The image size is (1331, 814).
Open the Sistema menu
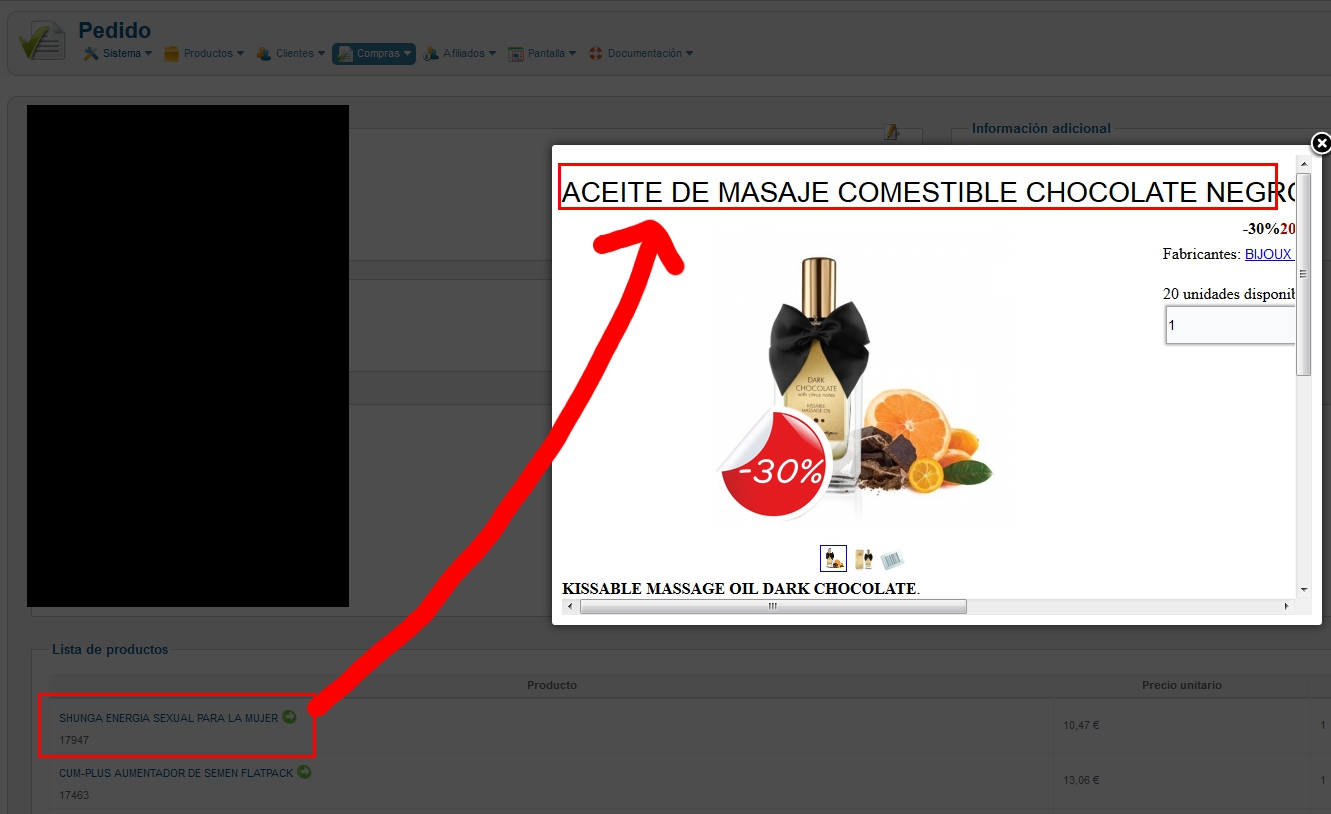click(x=118, y=53)
